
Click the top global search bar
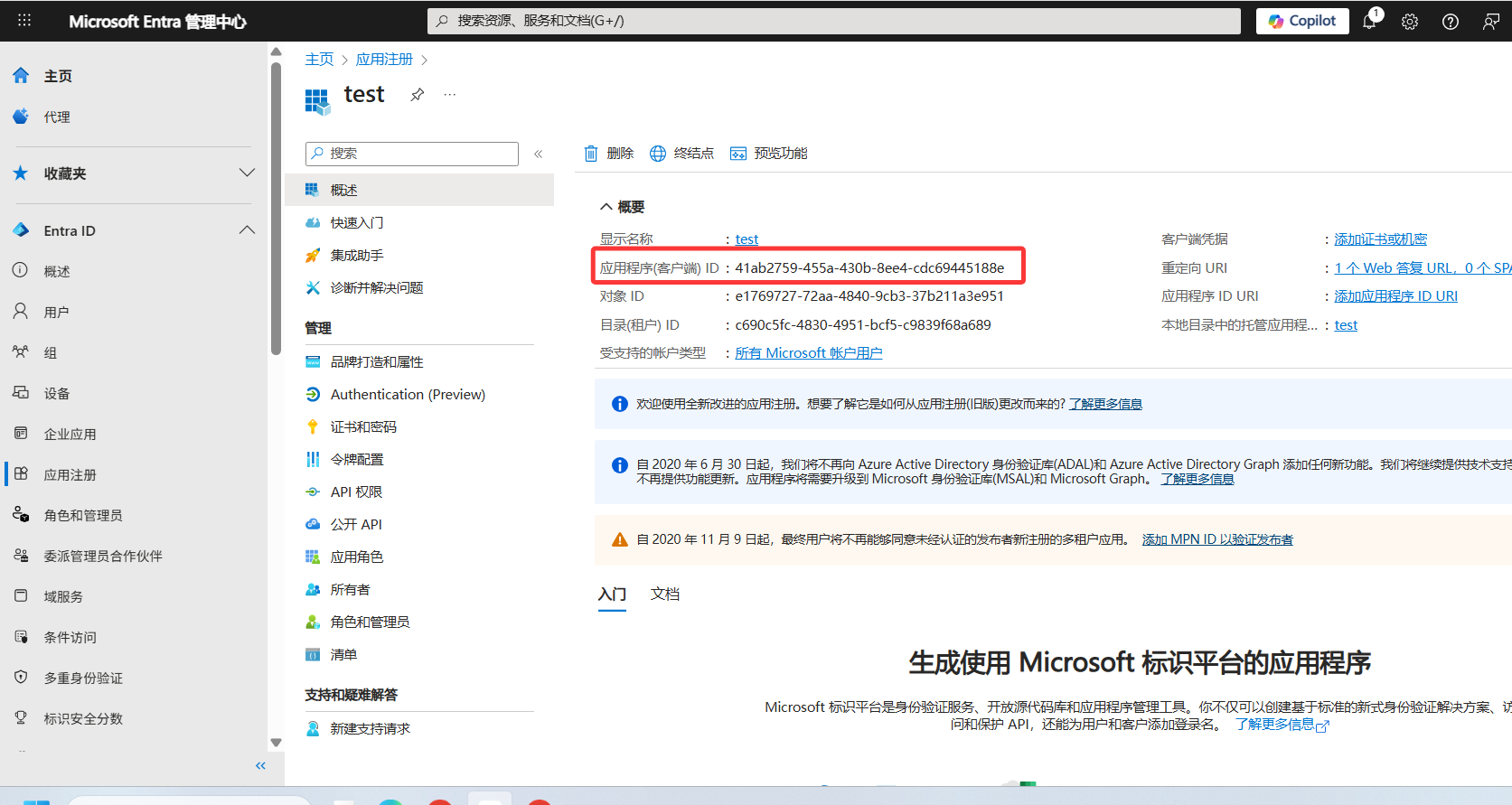click(x=833, y=21)
